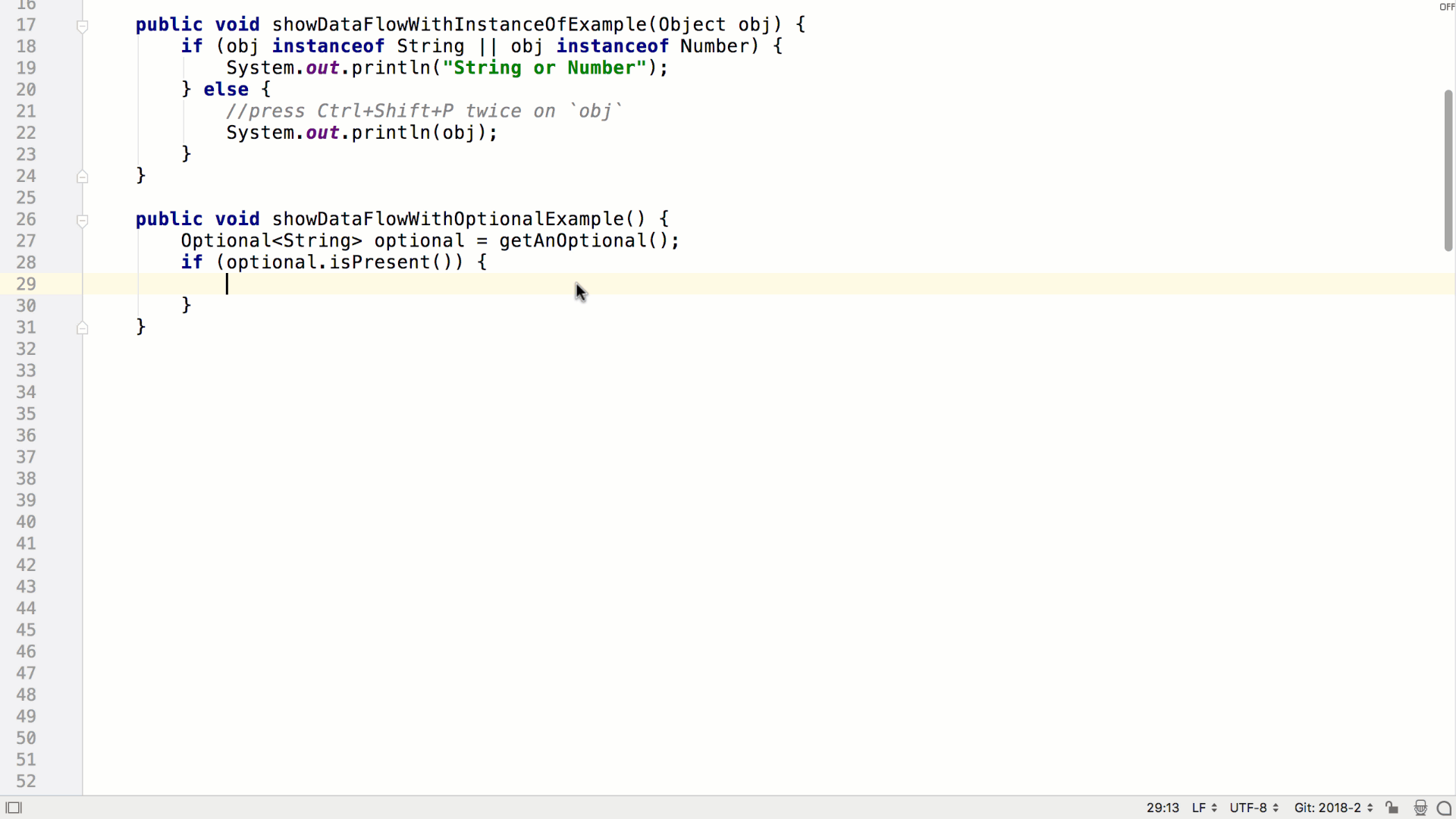
Task: Click the method marker icon beside line 26
Action: [x=82, y=221]
